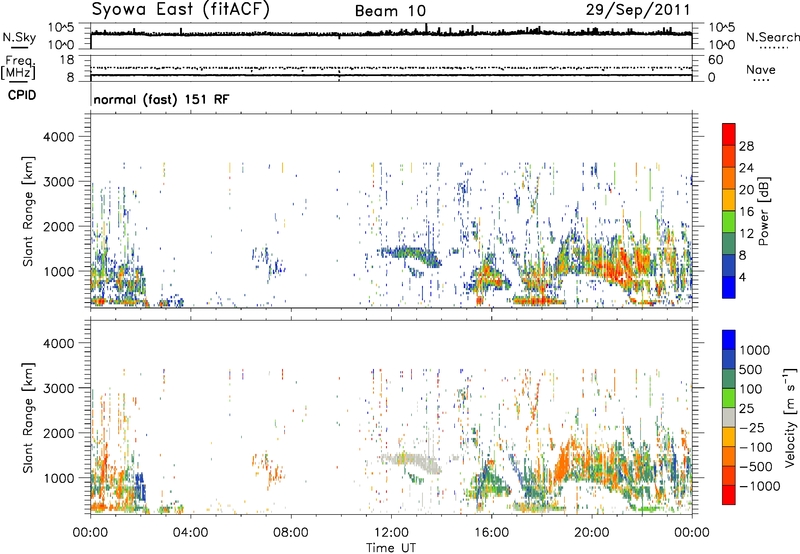Click the date '29/Sep/2011'
The image size is (800, 554).
pyautogui.click(x=638, y=10)
